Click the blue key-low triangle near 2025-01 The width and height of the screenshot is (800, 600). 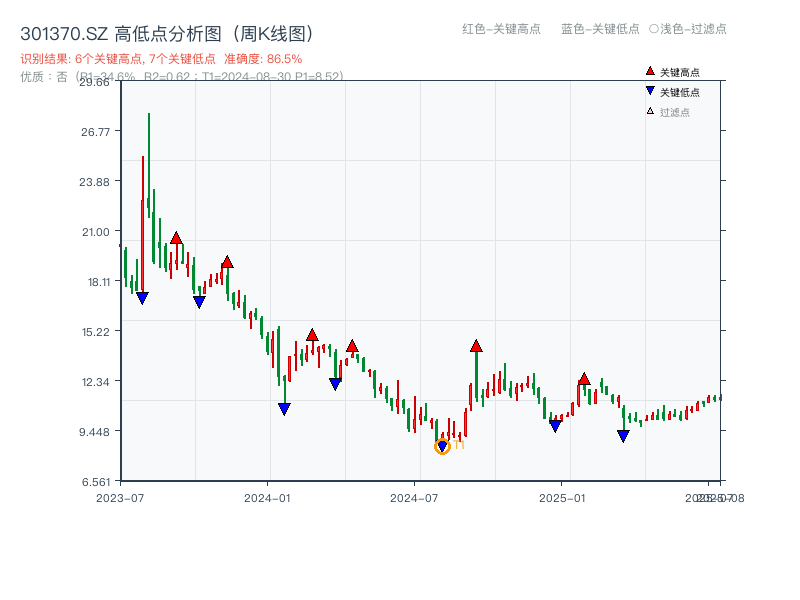556,425
